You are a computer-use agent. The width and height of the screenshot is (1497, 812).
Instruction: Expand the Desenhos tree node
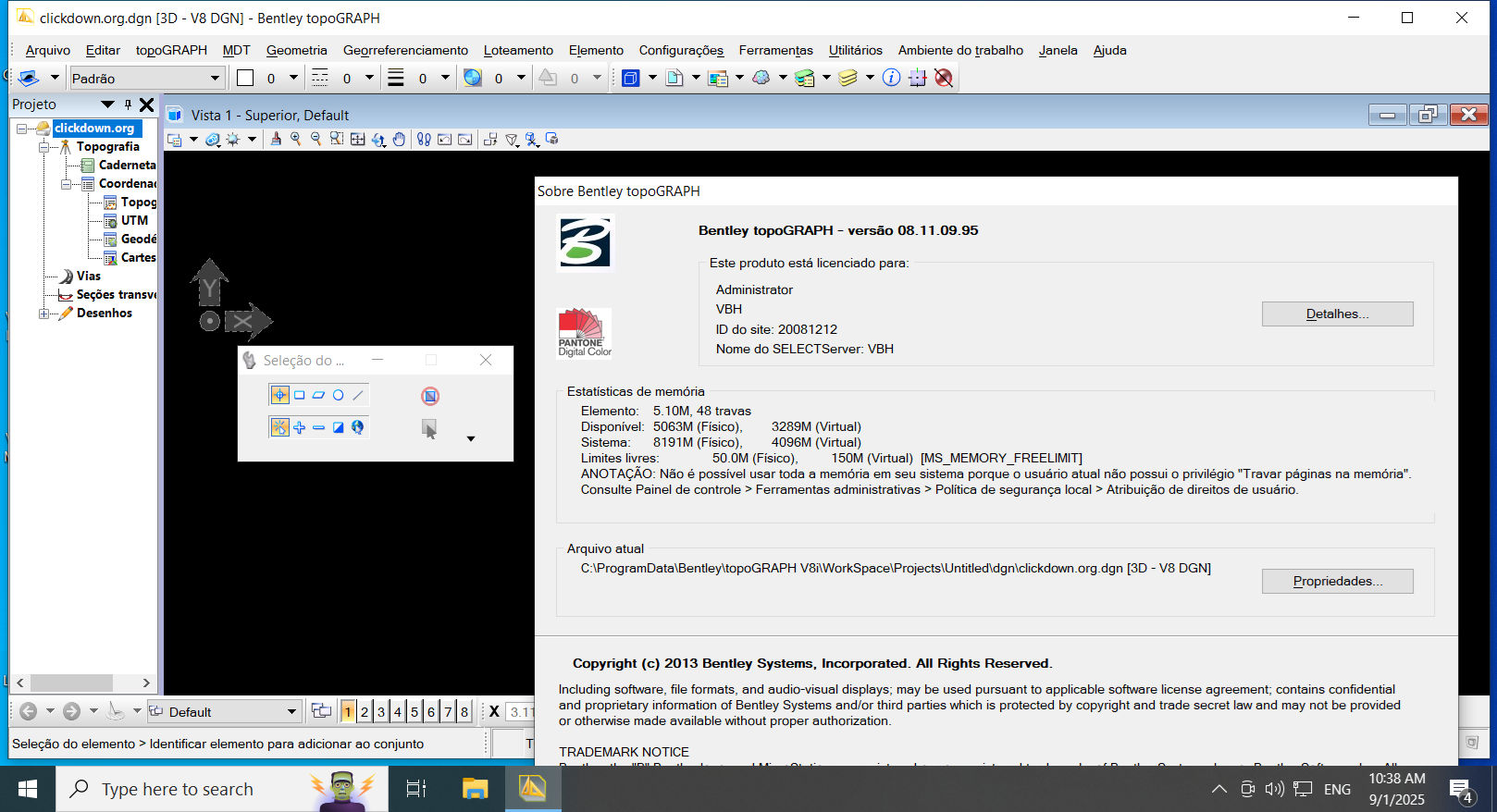(43, 314)
